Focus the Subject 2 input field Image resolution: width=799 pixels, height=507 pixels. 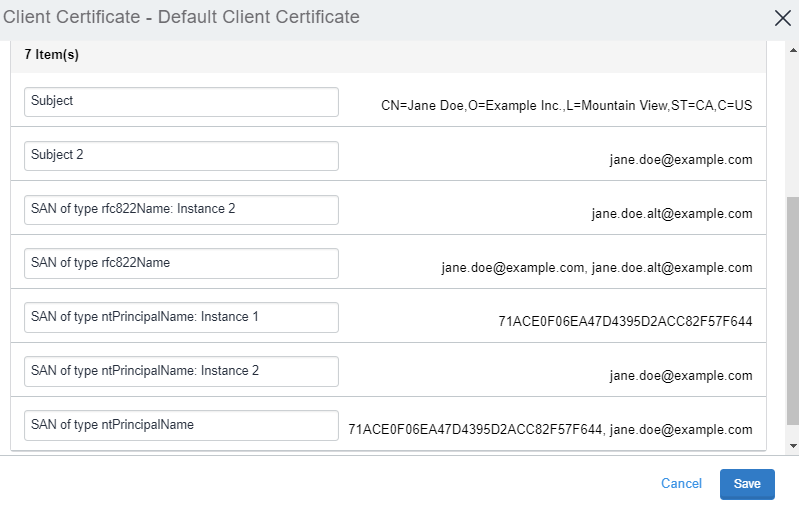click(181, 155)
